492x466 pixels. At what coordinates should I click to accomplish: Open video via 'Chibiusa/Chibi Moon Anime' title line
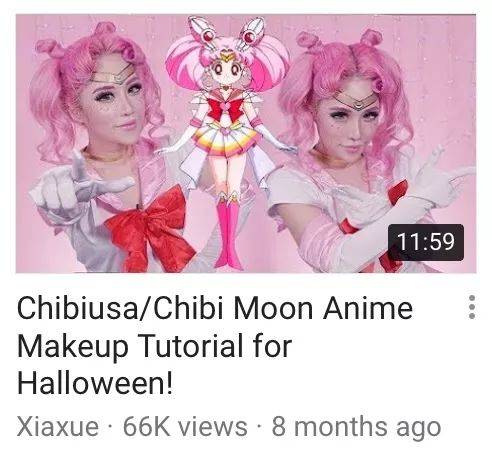click(x=215, y=308)
